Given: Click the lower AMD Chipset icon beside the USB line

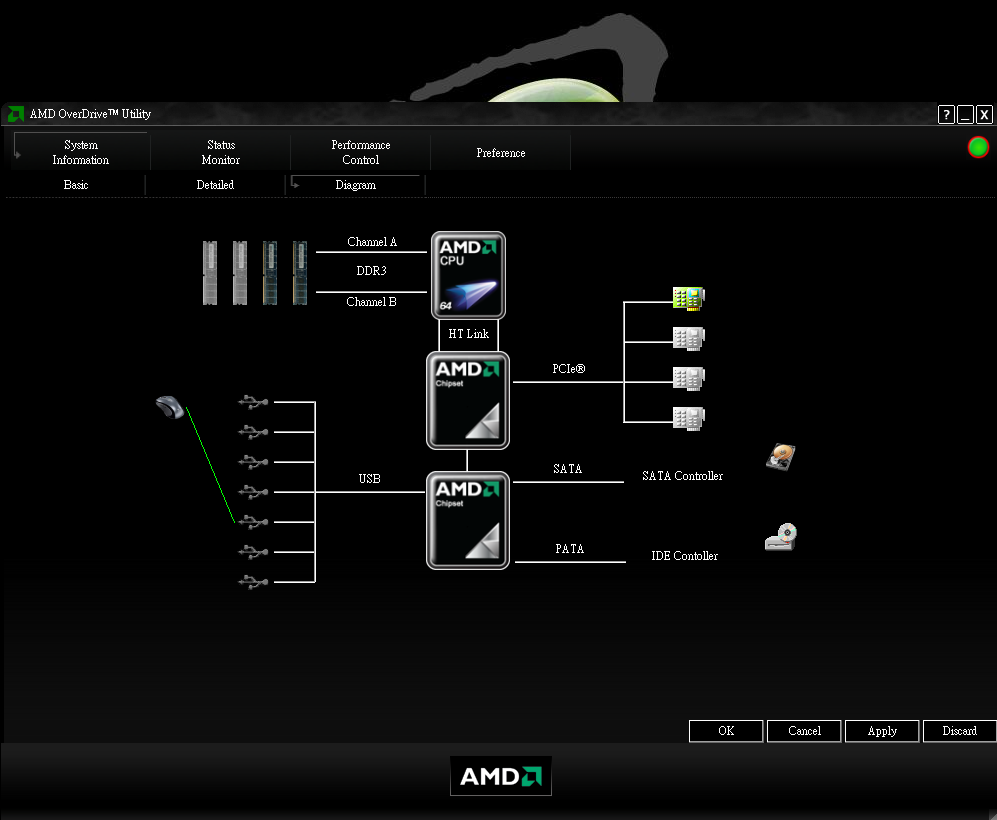Looking at the screenshot, I should tap(467, 520).
